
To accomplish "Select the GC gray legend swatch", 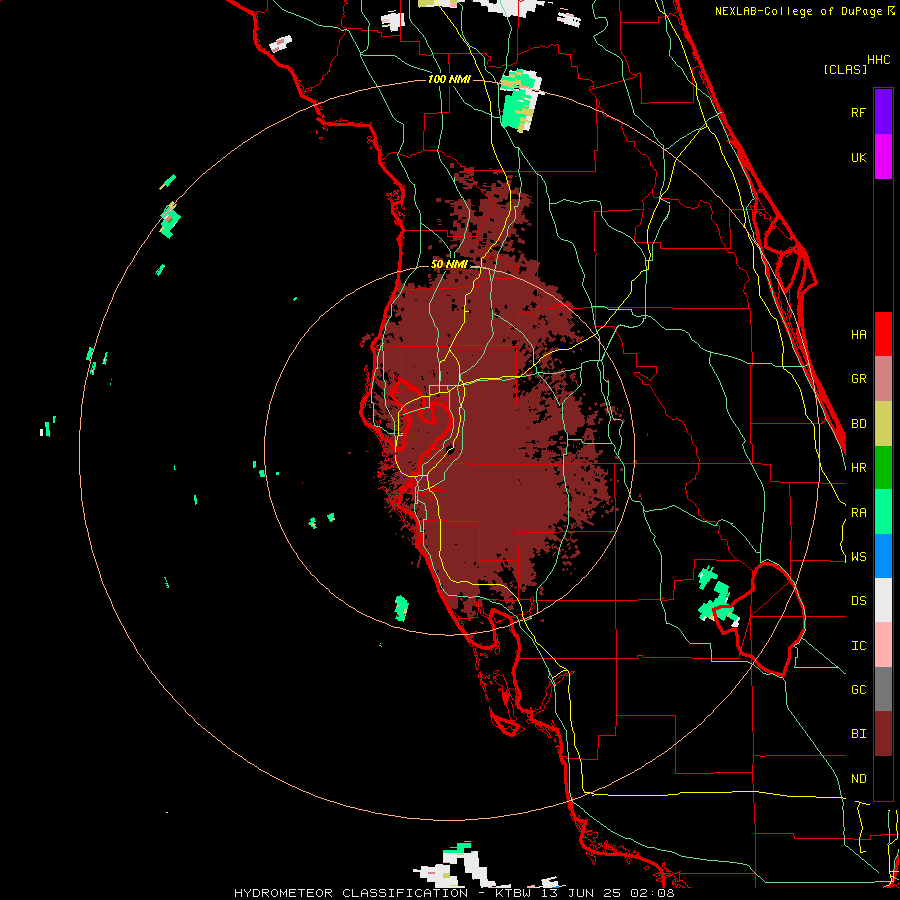I will click(883, 689).
